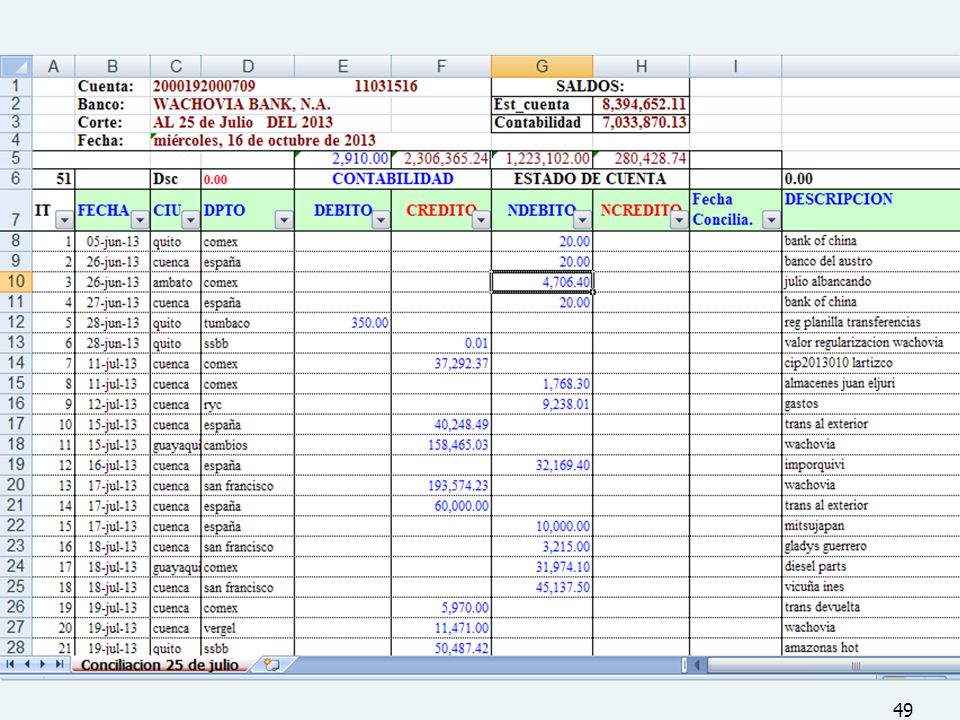Select column B header
The image size is (960, 720).
[x=113, y=66]
